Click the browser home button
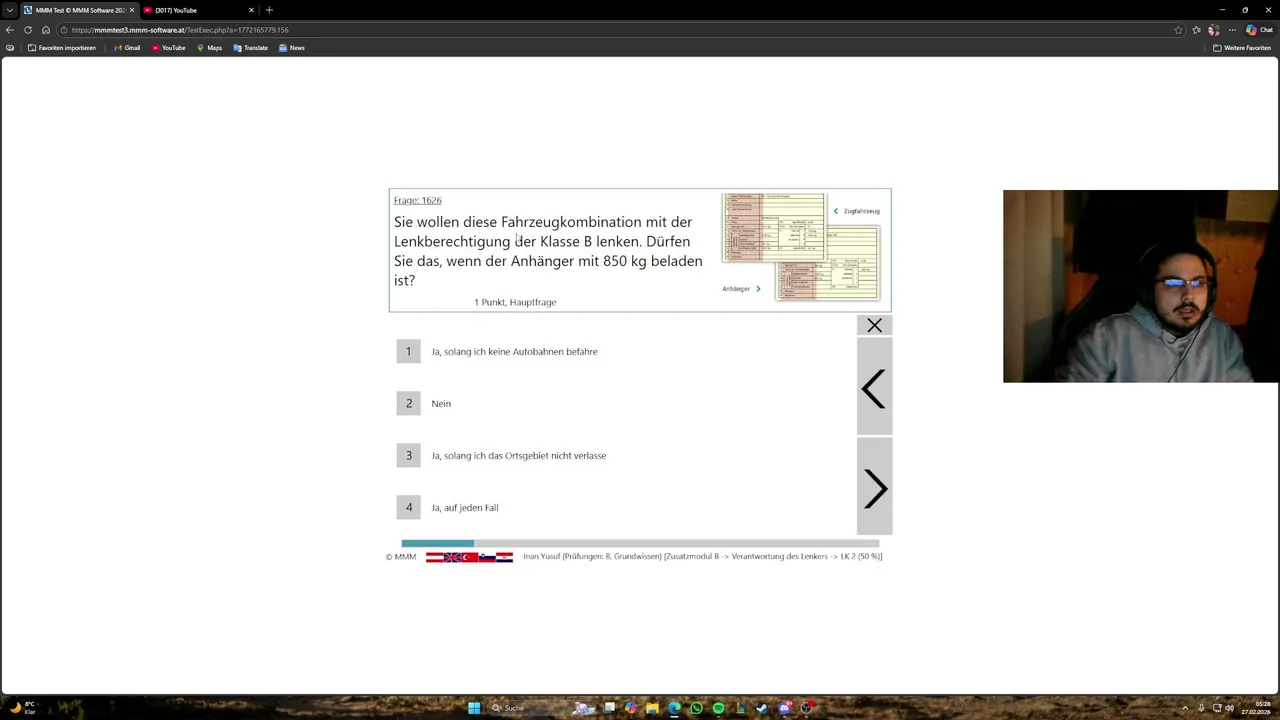 [46, 30]
